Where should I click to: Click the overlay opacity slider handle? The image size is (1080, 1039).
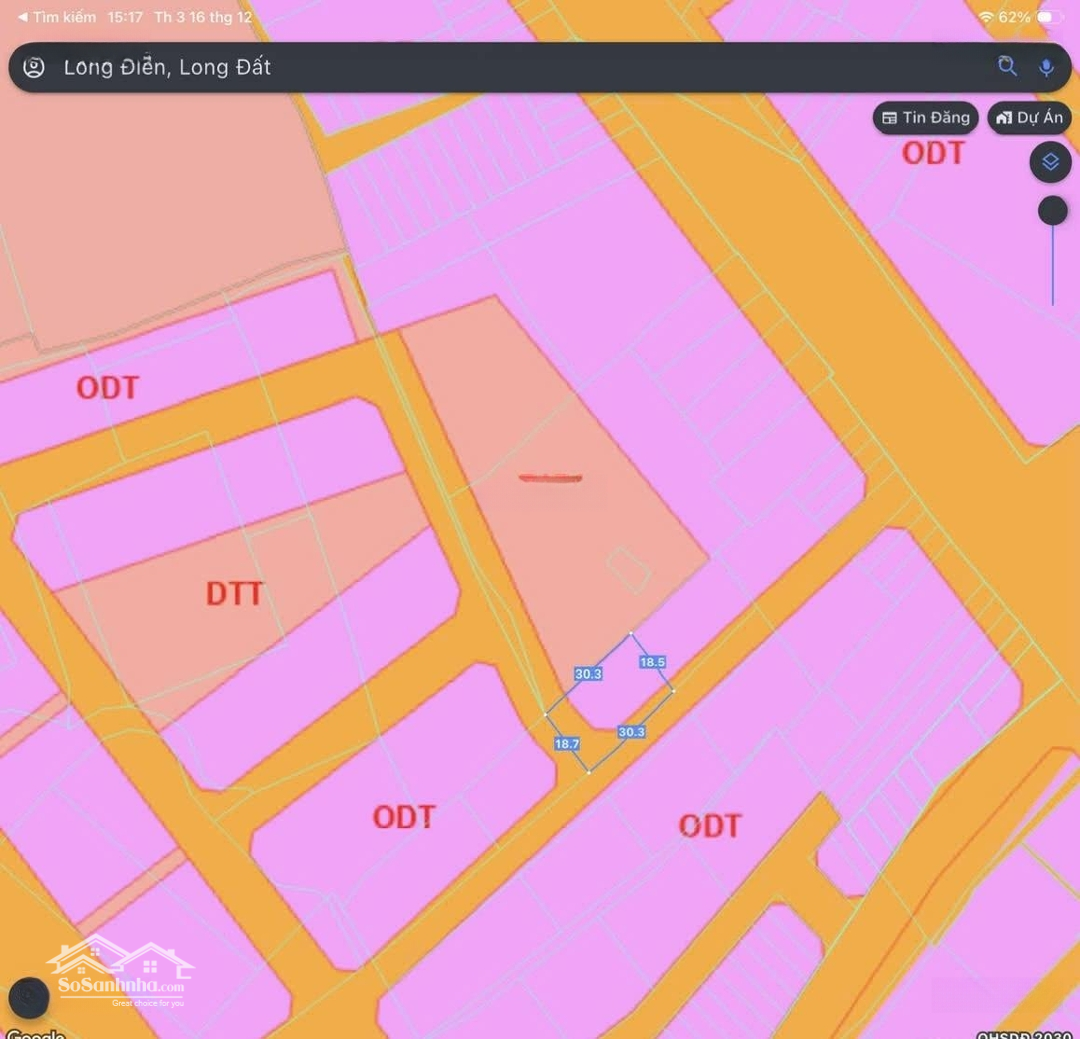[x=1052, y=211]
